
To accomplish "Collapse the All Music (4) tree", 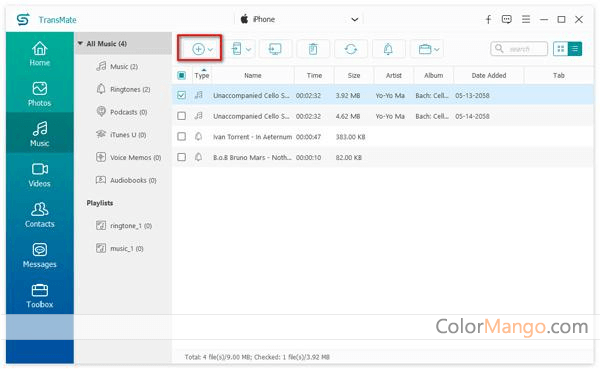I will click(80, 44).
